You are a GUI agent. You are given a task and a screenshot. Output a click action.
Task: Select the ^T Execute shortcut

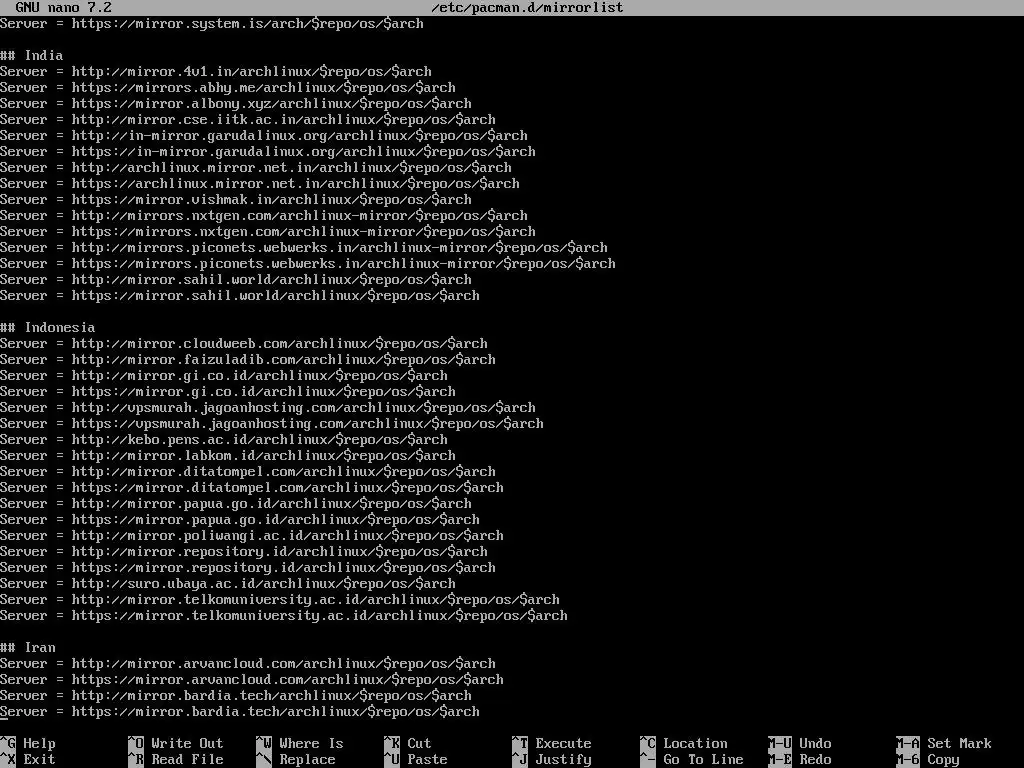552,743
